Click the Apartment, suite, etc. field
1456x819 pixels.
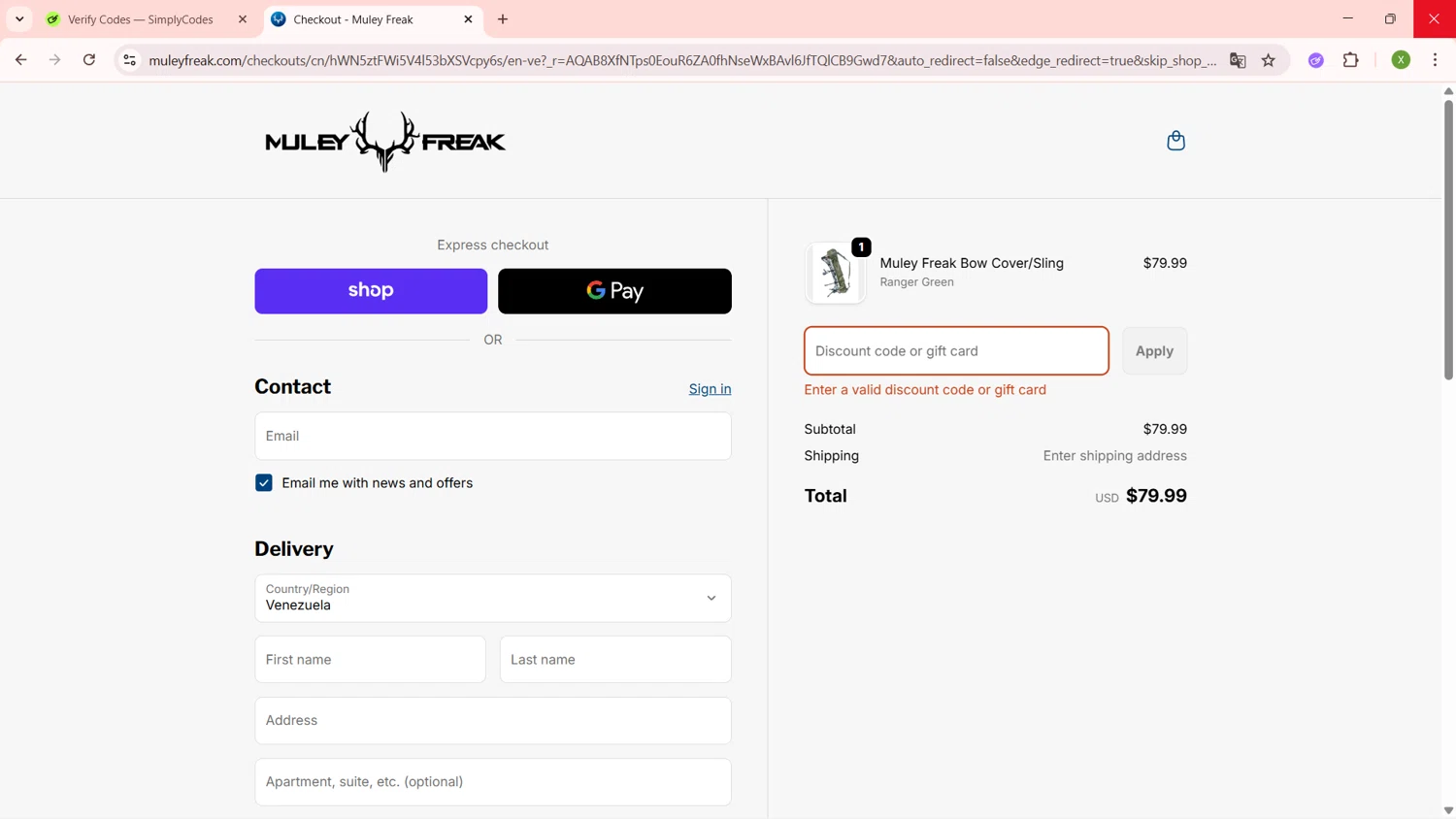pos(493,782)
